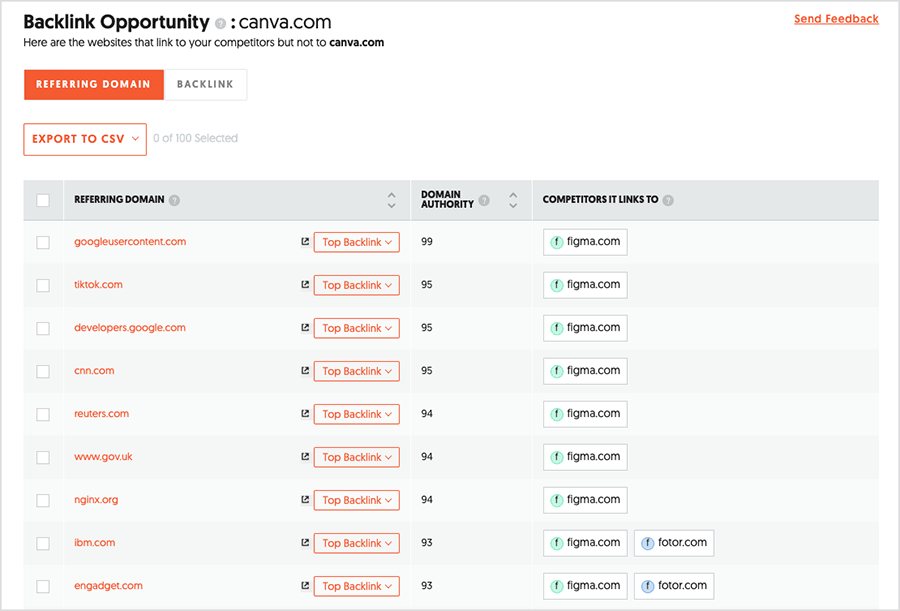Check the reuters.com row checkbox
The image size is (900, 611).
[x=43, y=415]
